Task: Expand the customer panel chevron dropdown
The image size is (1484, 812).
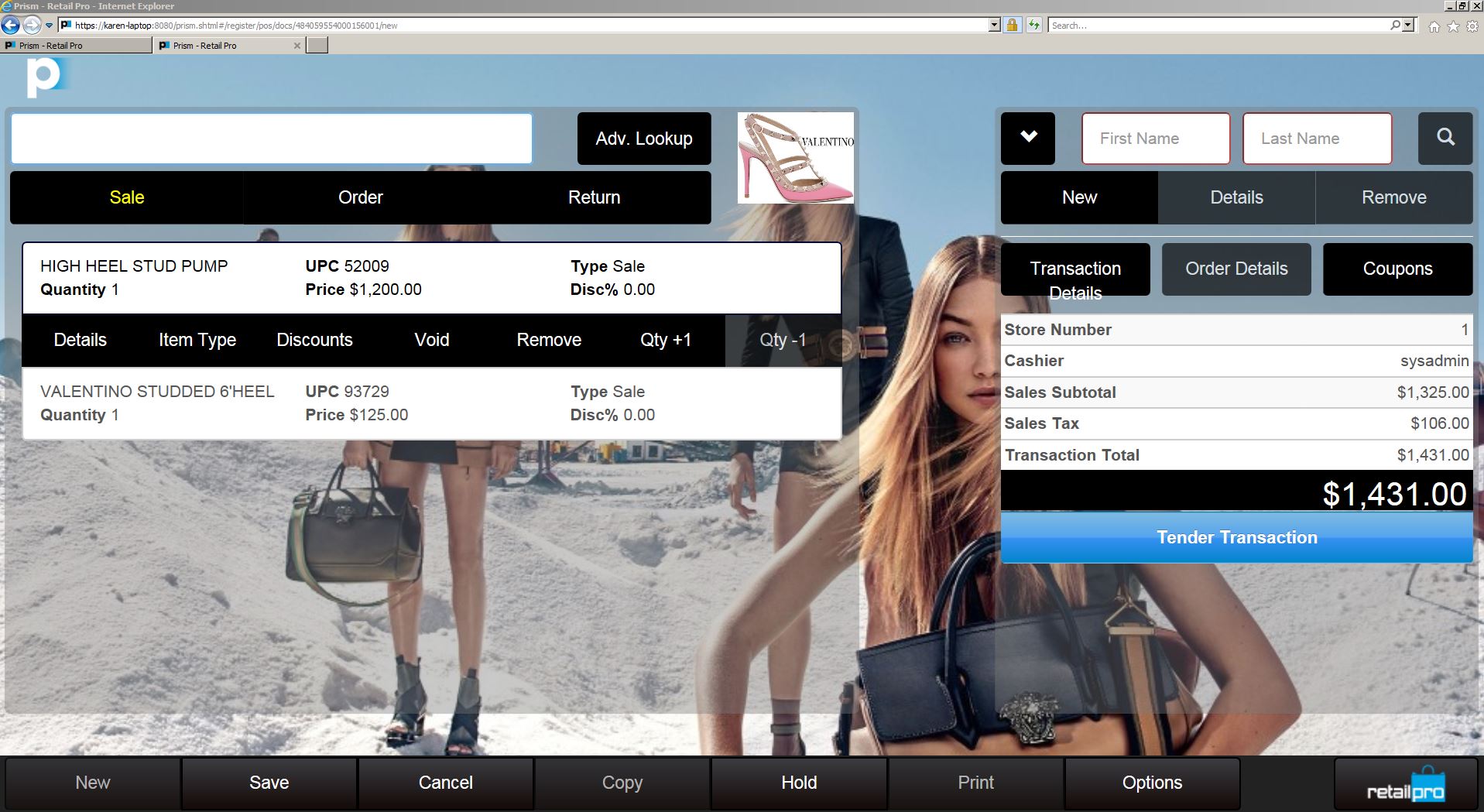Action: click(x=1027, y=139)
